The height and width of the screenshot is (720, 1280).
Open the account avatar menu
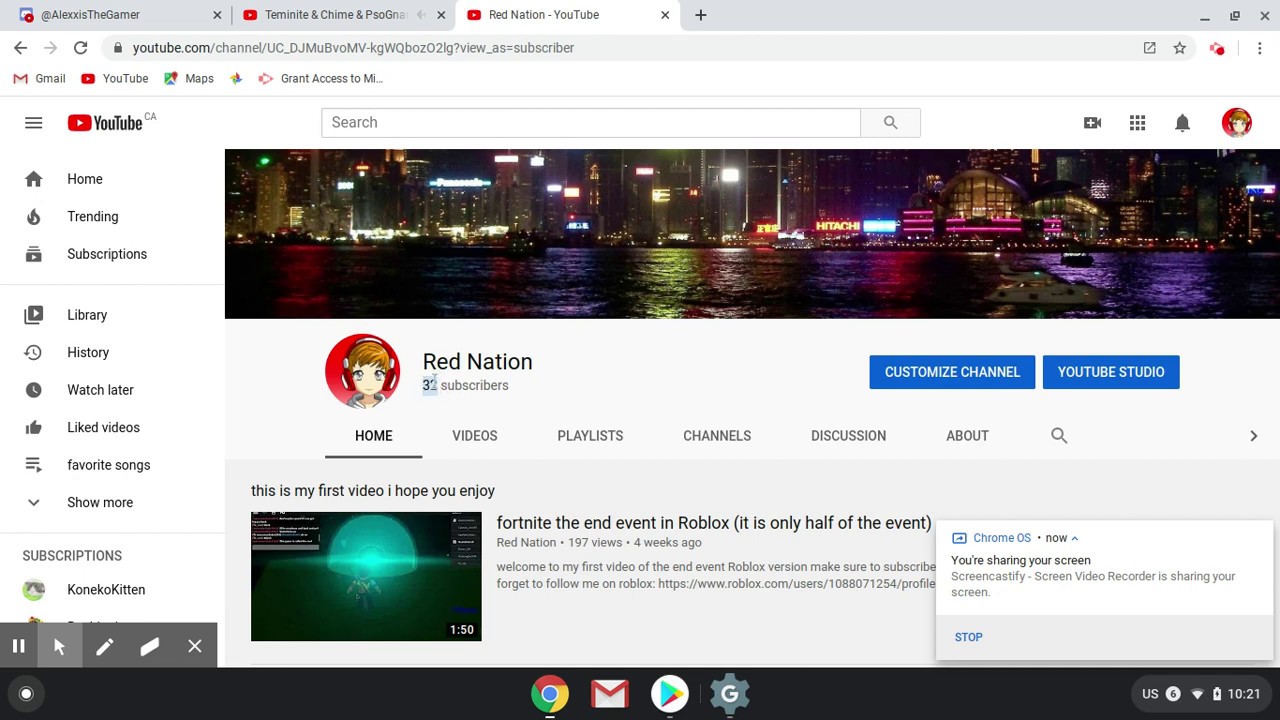coord(1236,122)
